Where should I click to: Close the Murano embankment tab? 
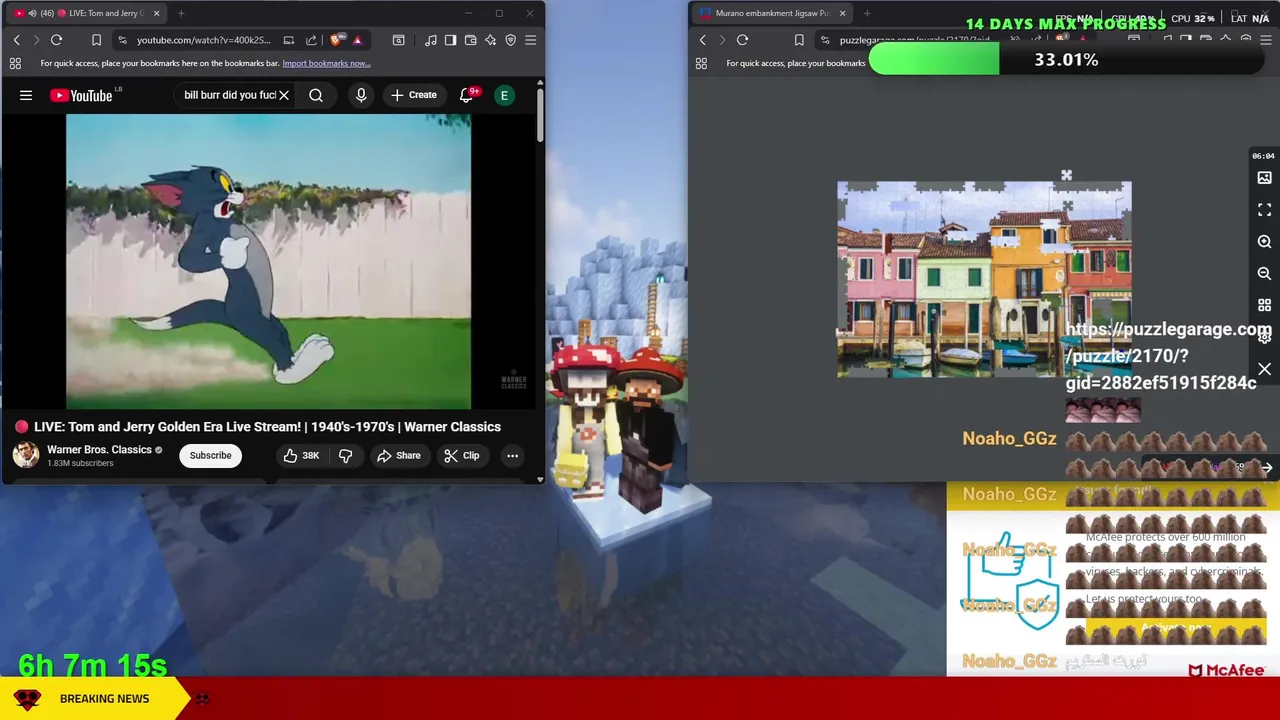click(x=842, y=13)
